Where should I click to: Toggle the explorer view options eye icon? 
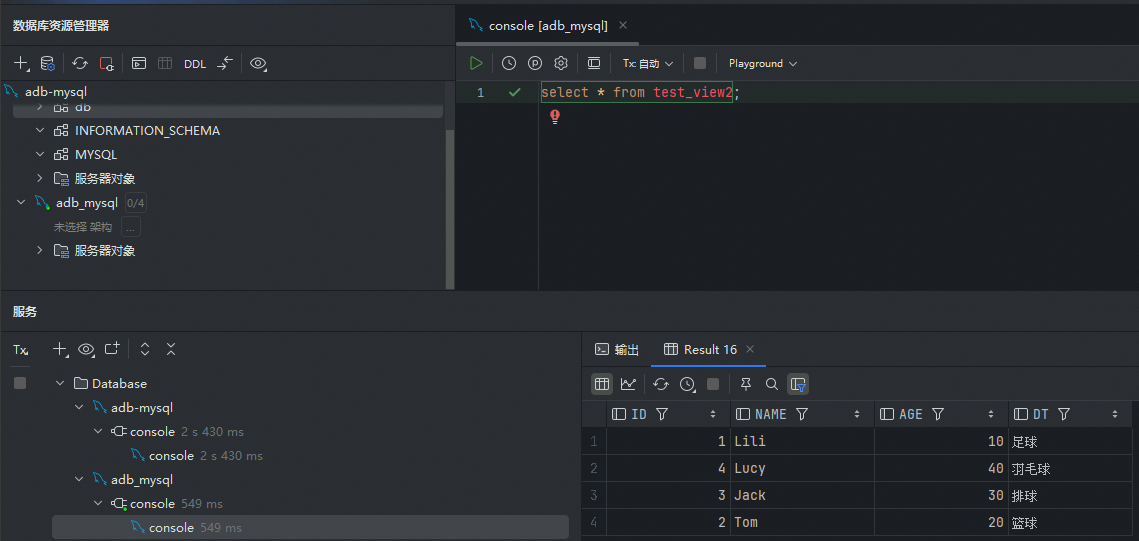[258, 64]
